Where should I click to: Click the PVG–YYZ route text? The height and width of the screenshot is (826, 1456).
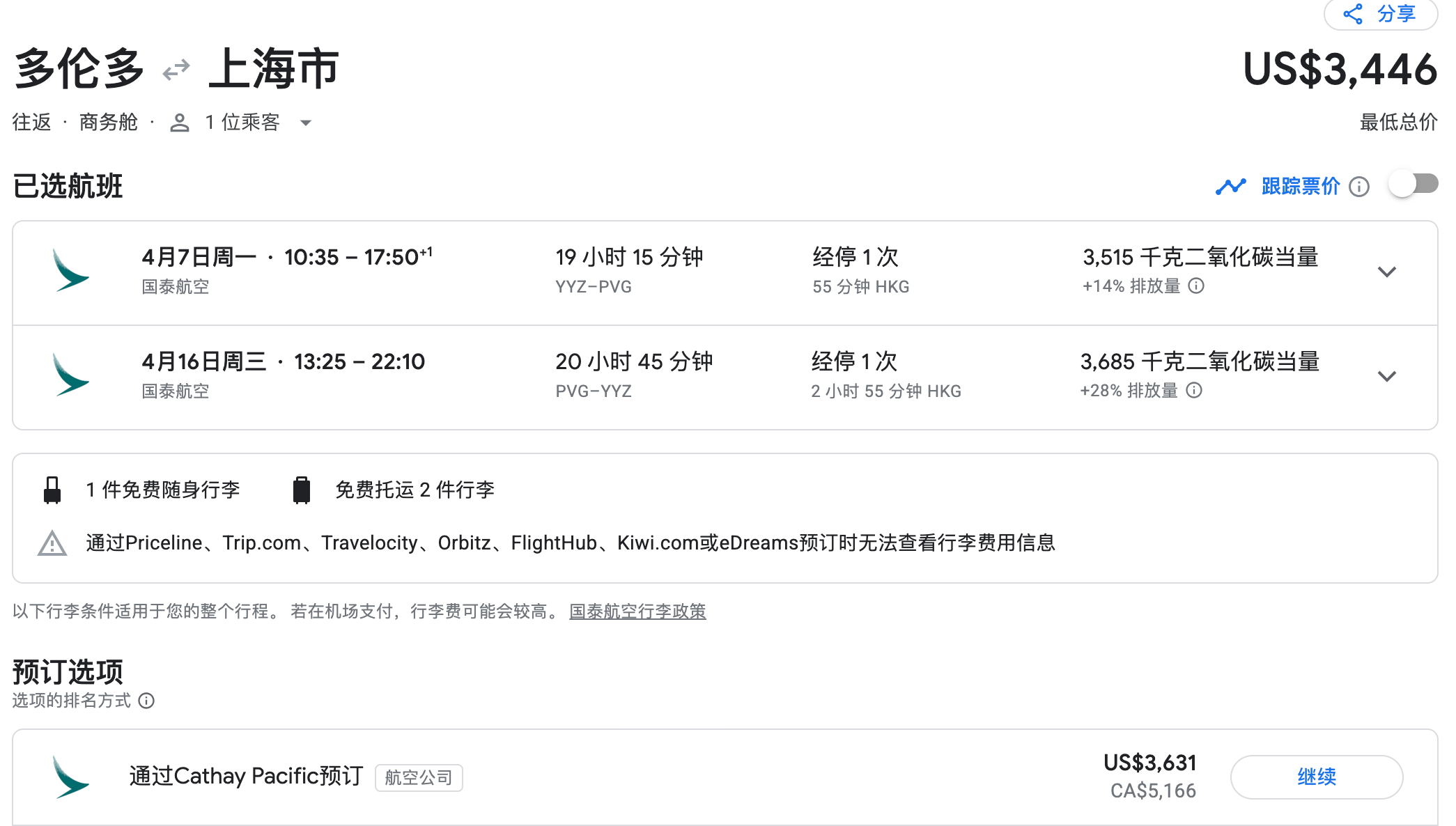pos(594,391)
